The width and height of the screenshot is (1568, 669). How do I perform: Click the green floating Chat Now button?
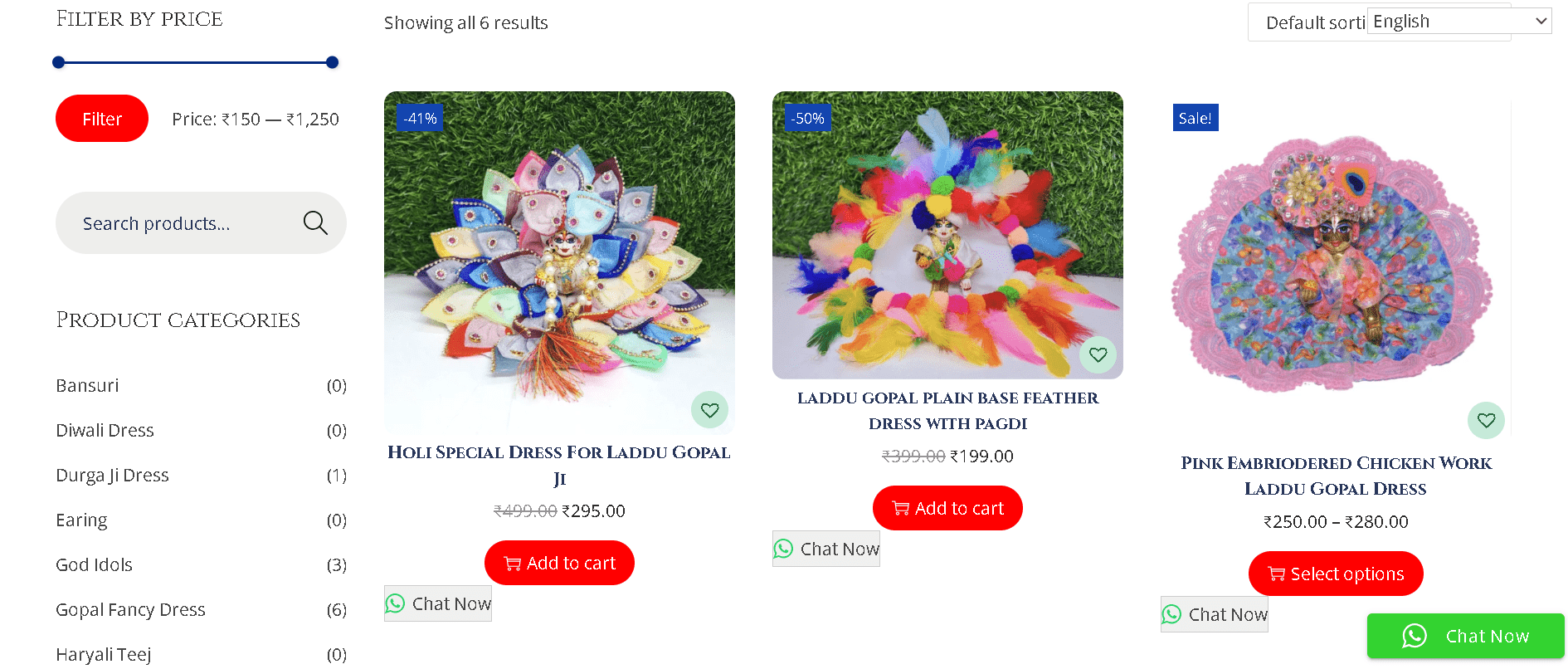point(1466,636)
